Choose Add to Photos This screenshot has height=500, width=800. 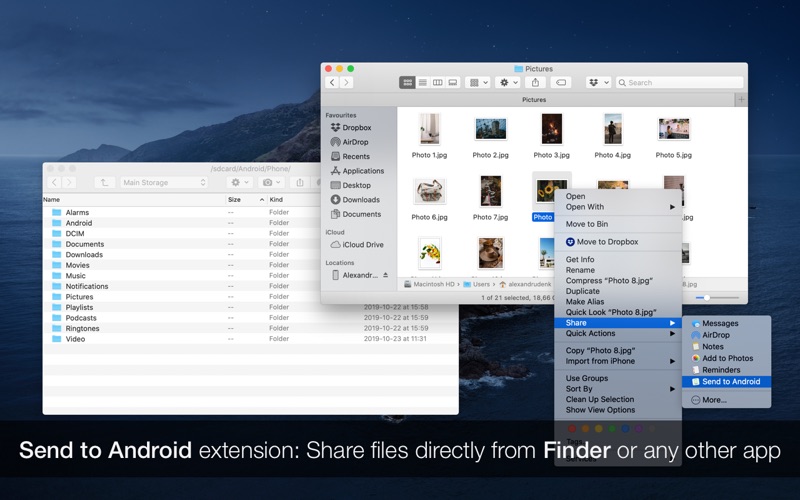727,358
